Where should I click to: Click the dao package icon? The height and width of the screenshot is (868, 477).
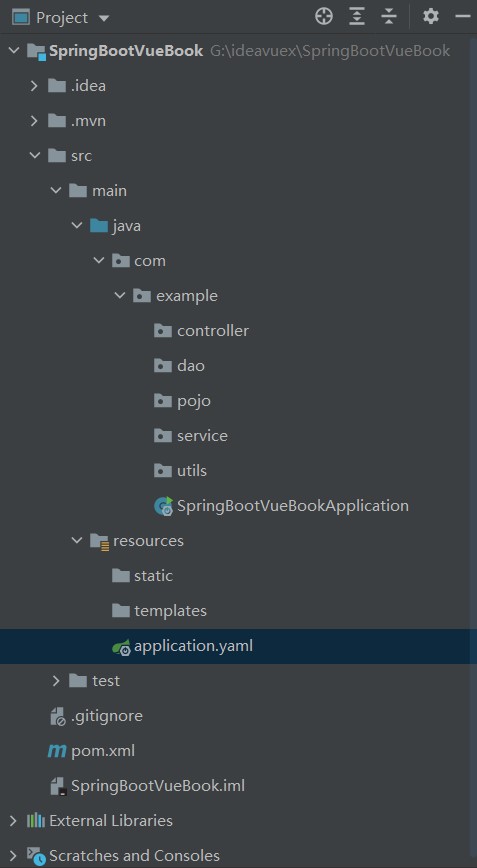tap(163, 365)
